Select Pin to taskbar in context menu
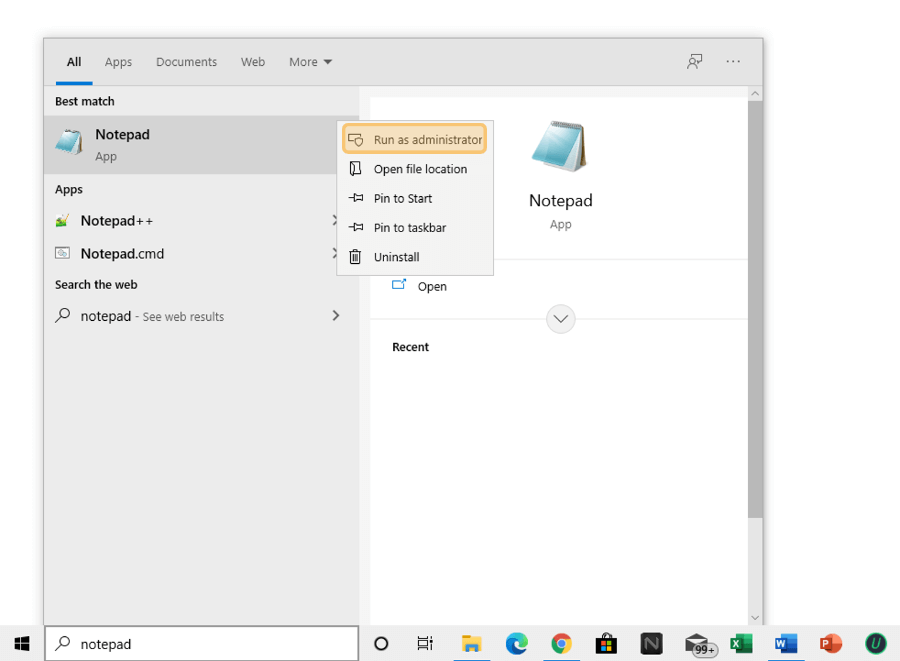 click(x=414, y=227)
